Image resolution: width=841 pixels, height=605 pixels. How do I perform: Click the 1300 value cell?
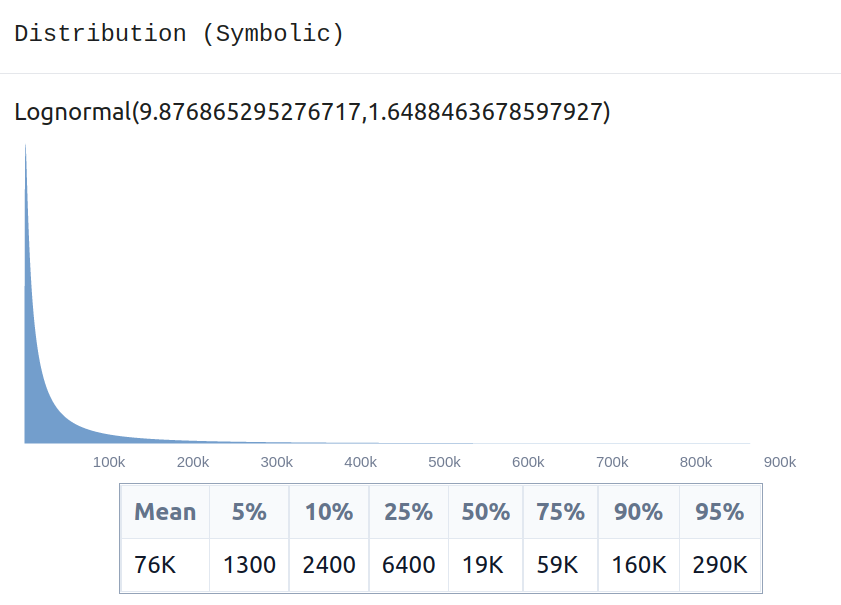[249, 565]
